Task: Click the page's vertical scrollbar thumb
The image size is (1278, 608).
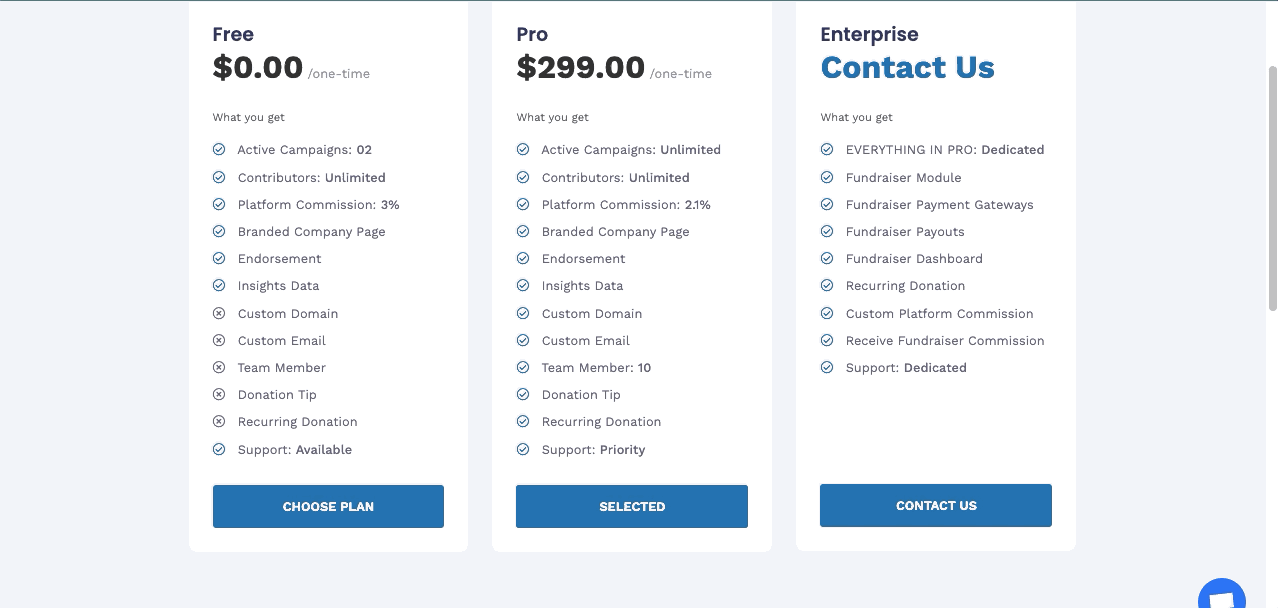Action: pyautogui.click(x=1272, y=188)
